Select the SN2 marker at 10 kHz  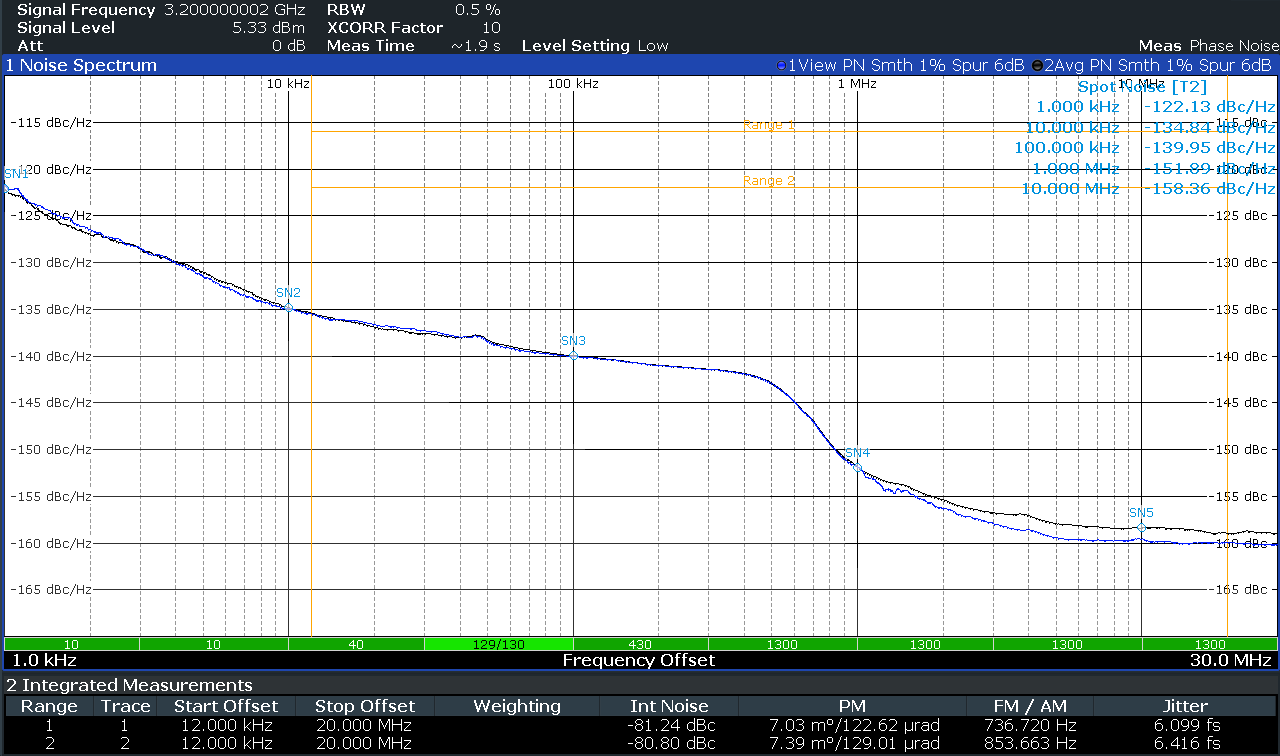coord(289,307)
